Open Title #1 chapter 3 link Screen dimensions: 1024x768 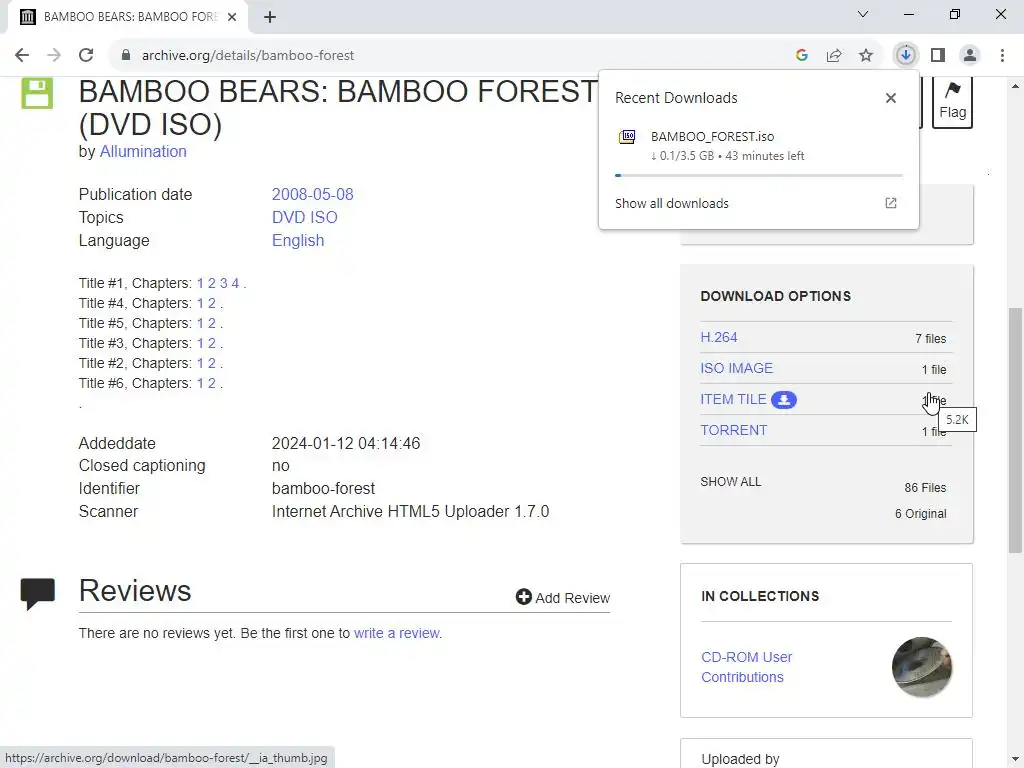(x=223, y=283)
